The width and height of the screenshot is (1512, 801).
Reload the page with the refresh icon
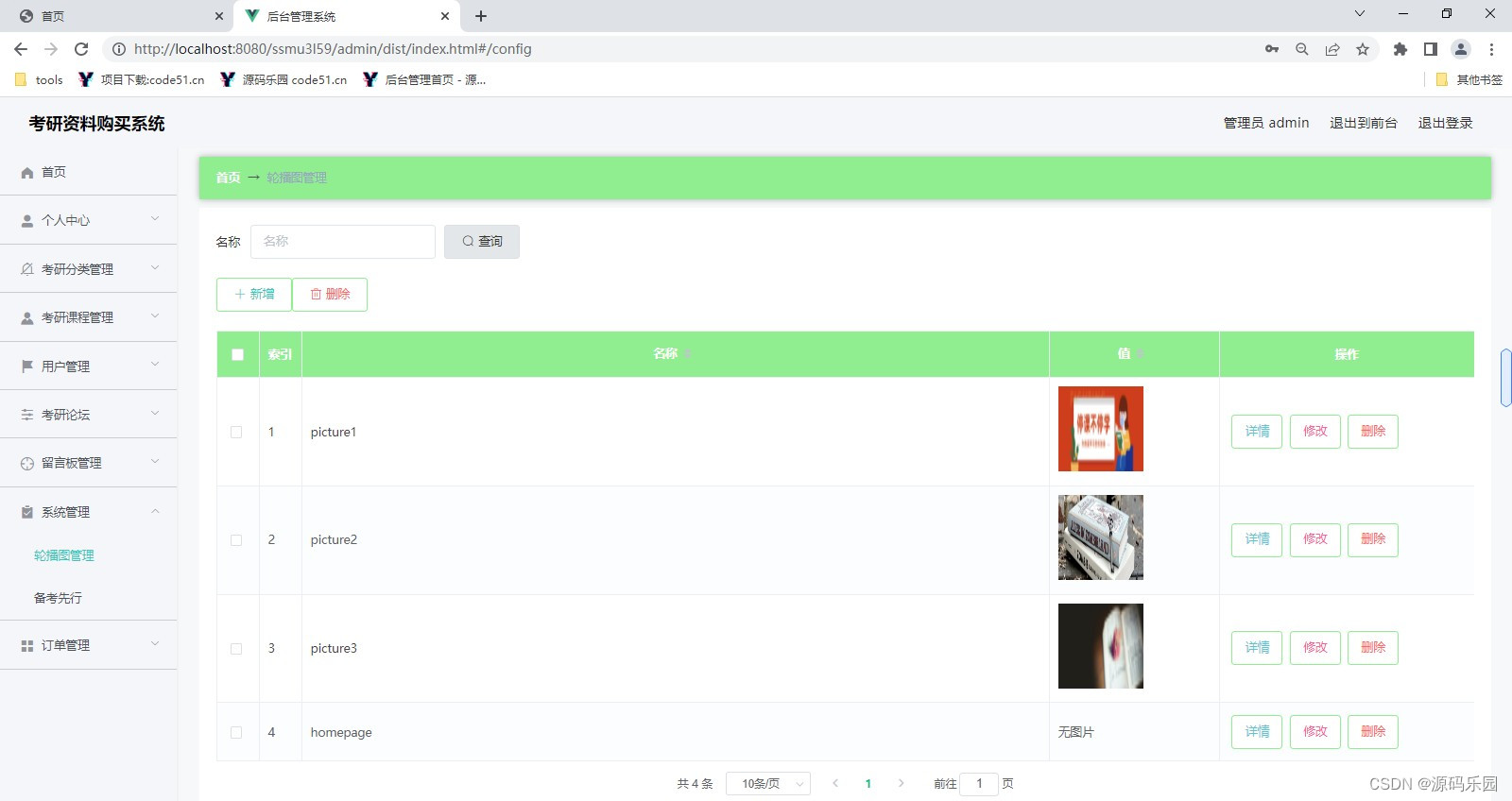click(x=81, y=49)
